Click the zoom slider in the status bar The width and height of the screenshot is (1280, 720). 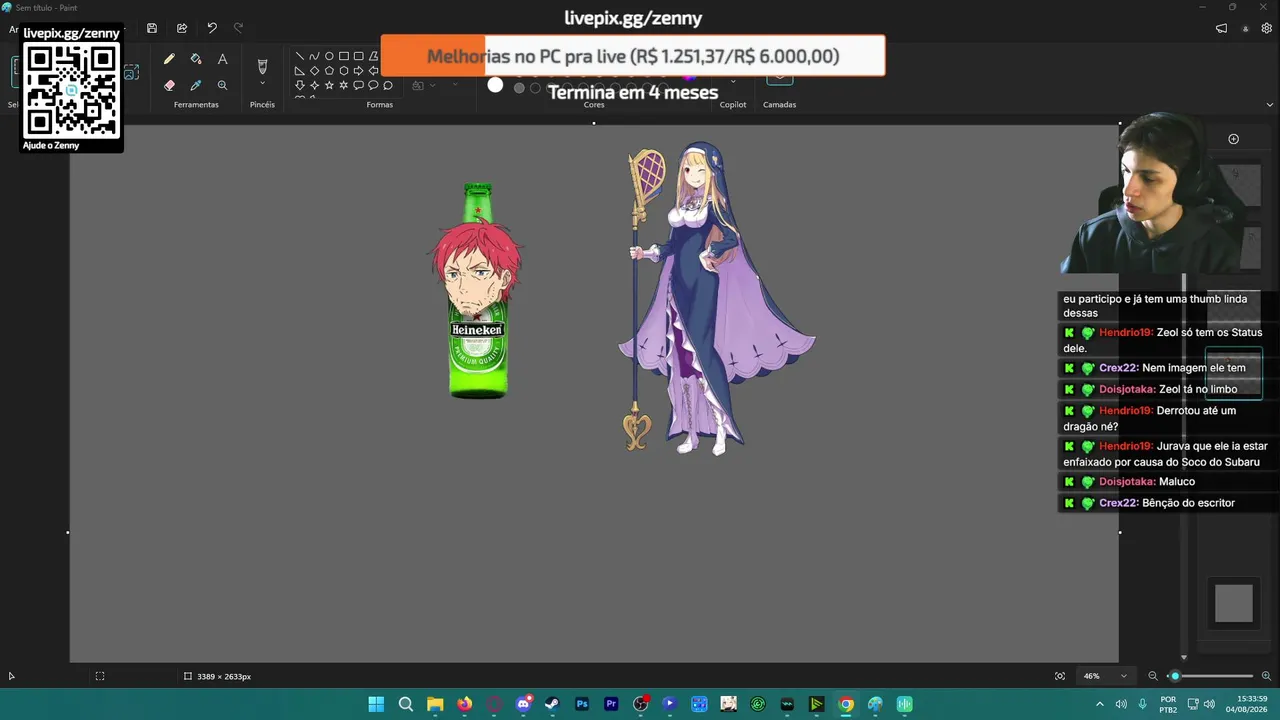pyautogui.click(x=1210, y=676)
